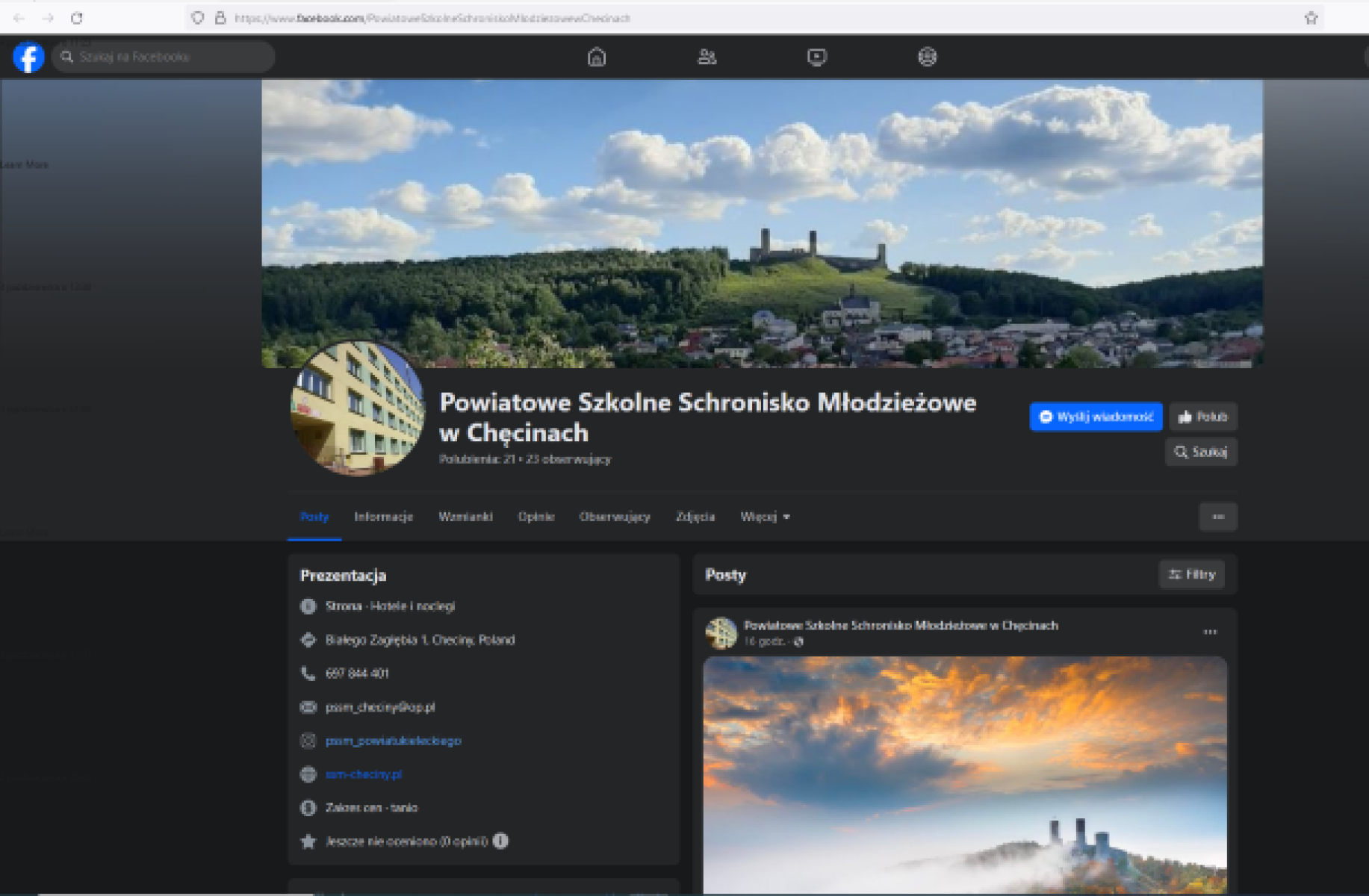Viewport: 1369px width, 896px height.
Task: Open the castle cover photo
Action: [x=762, y=224]
